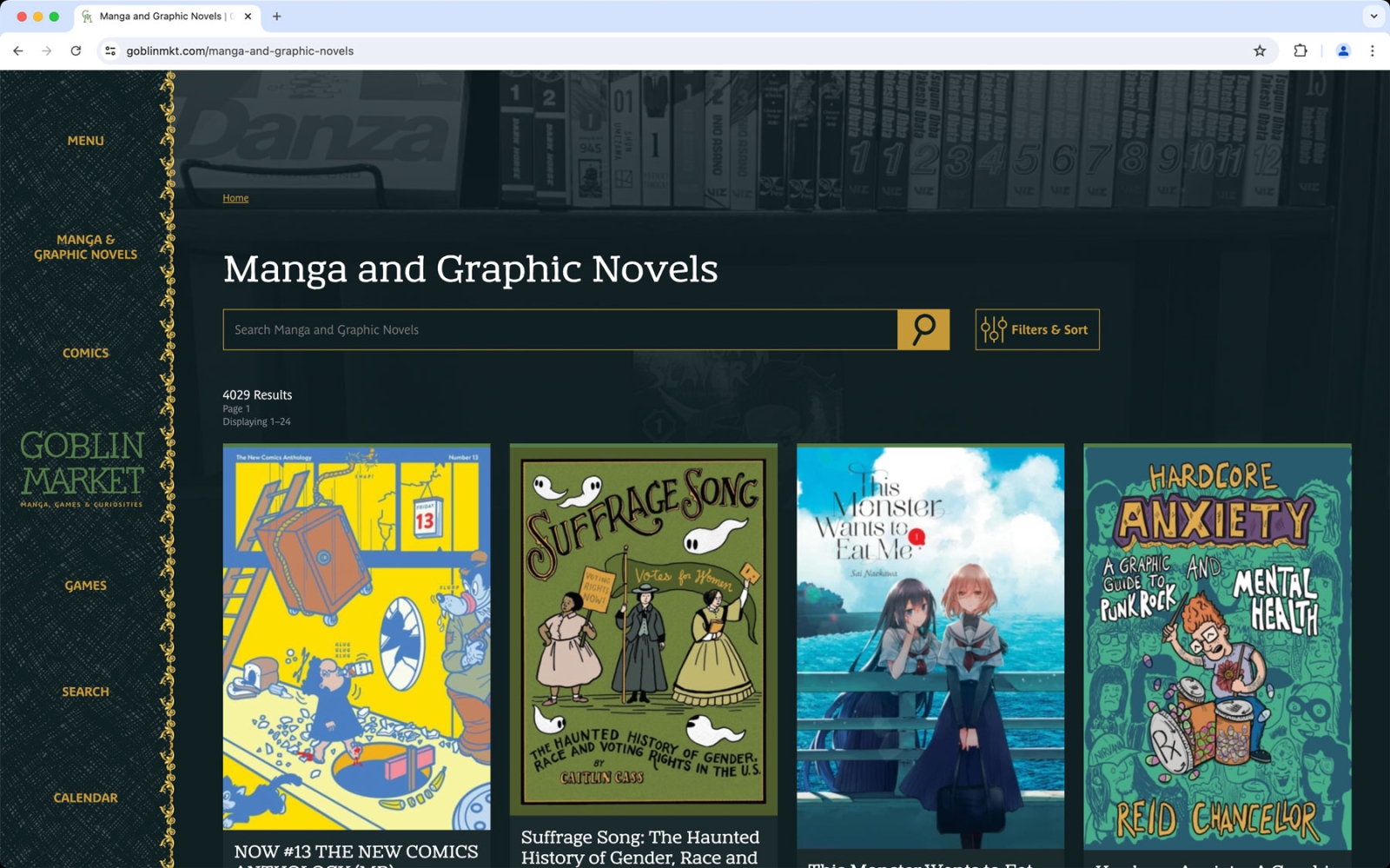1390x868 pixels.
Task: Open the COMICS section in sidebar
Action: pos(85,353)
